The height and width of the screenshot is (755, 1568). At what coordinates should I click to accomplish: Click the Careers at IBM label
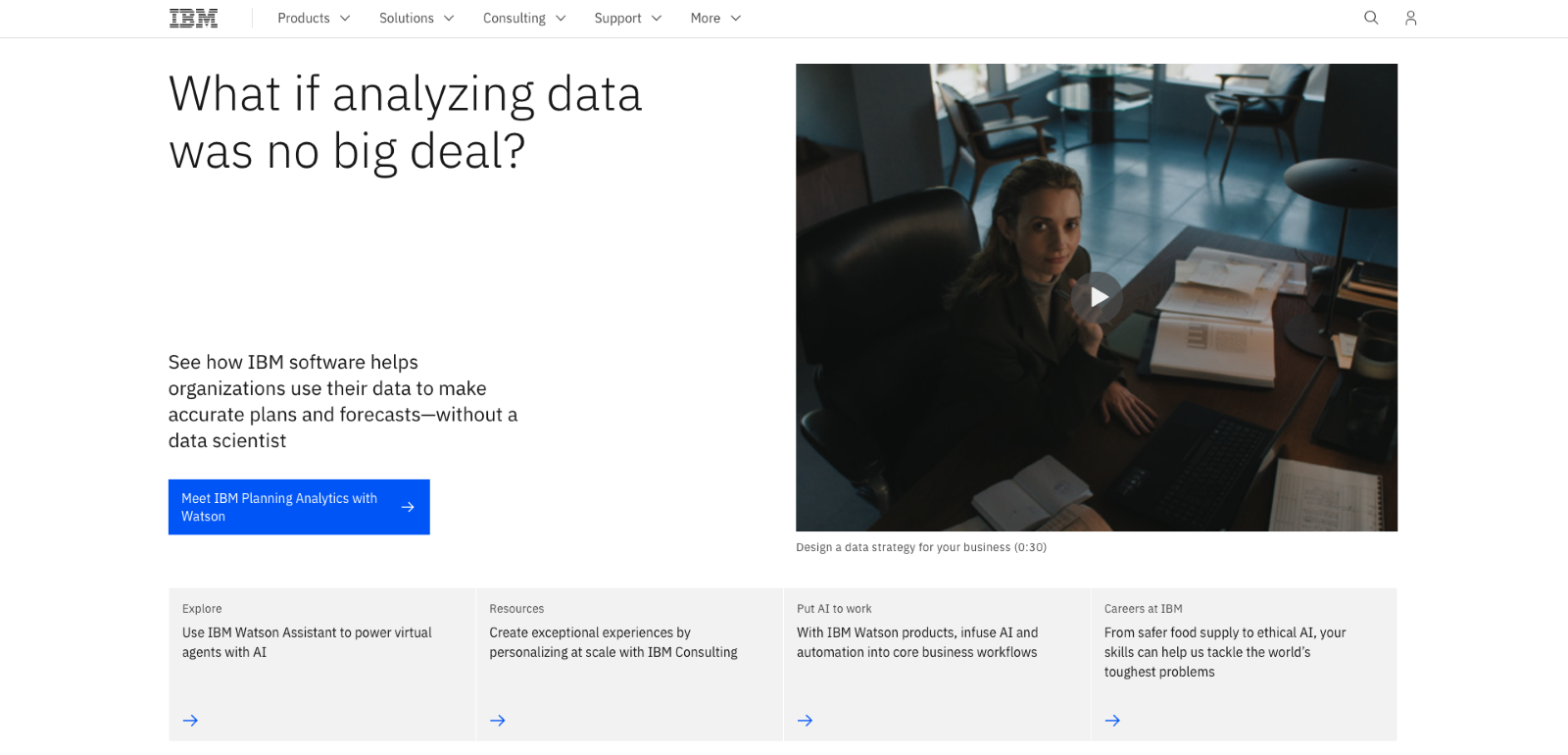pyautogui.click(x=1144, y=609)
